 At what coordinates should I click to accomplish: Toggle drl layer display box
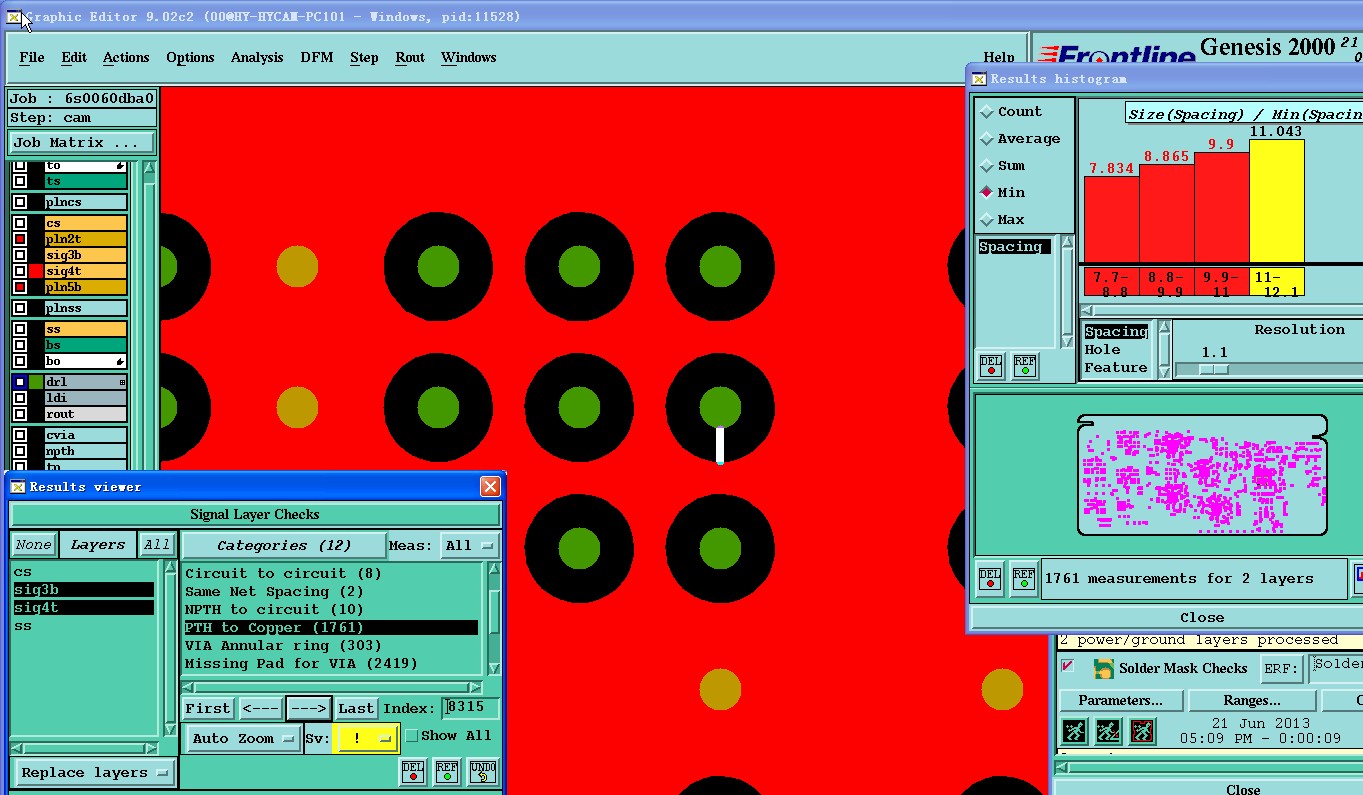tap(19, 382)
